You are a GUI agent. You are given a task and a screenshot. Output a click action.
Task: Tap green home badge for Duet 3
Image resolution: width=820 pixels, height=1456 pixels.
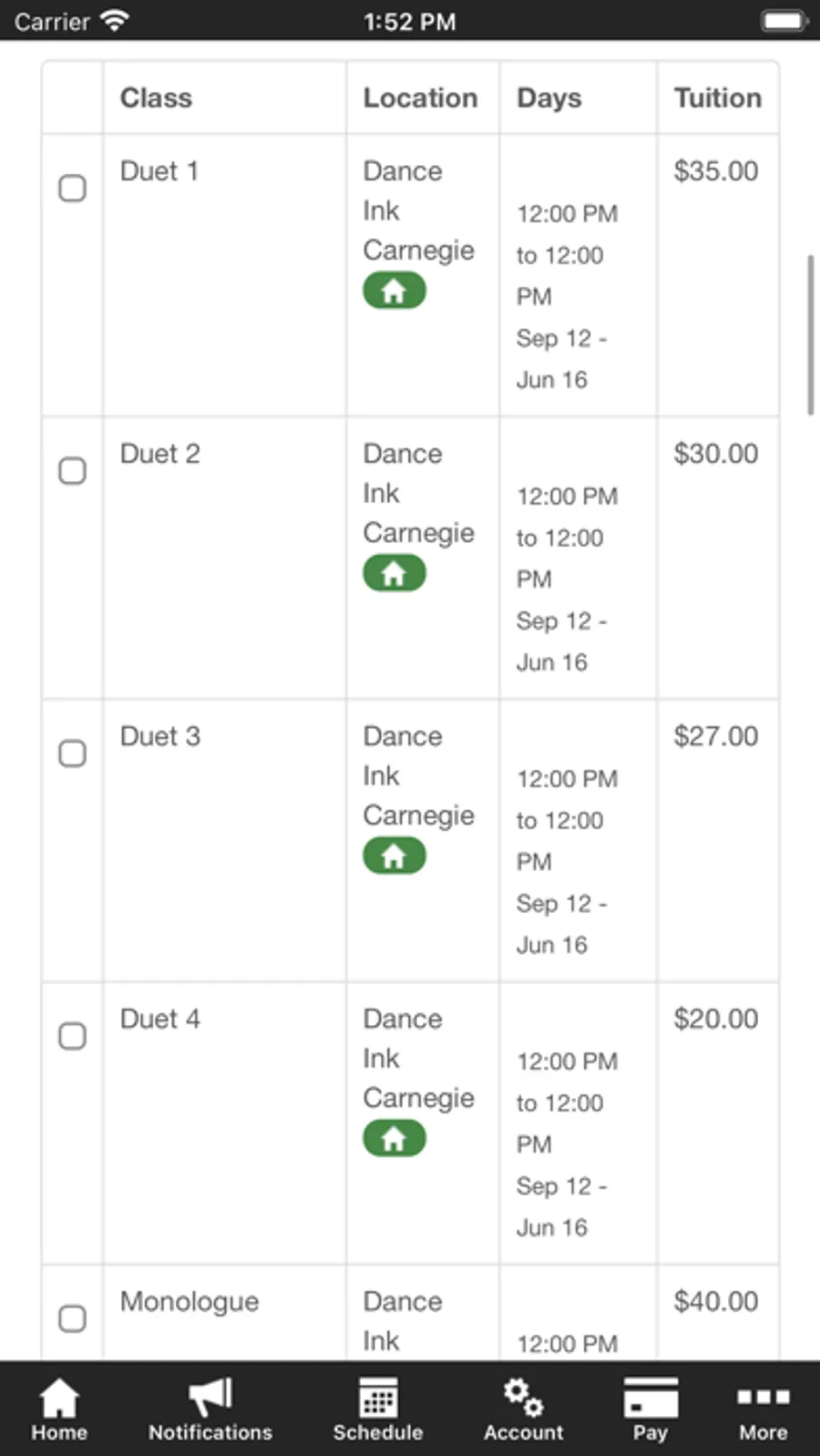[395, 856]
